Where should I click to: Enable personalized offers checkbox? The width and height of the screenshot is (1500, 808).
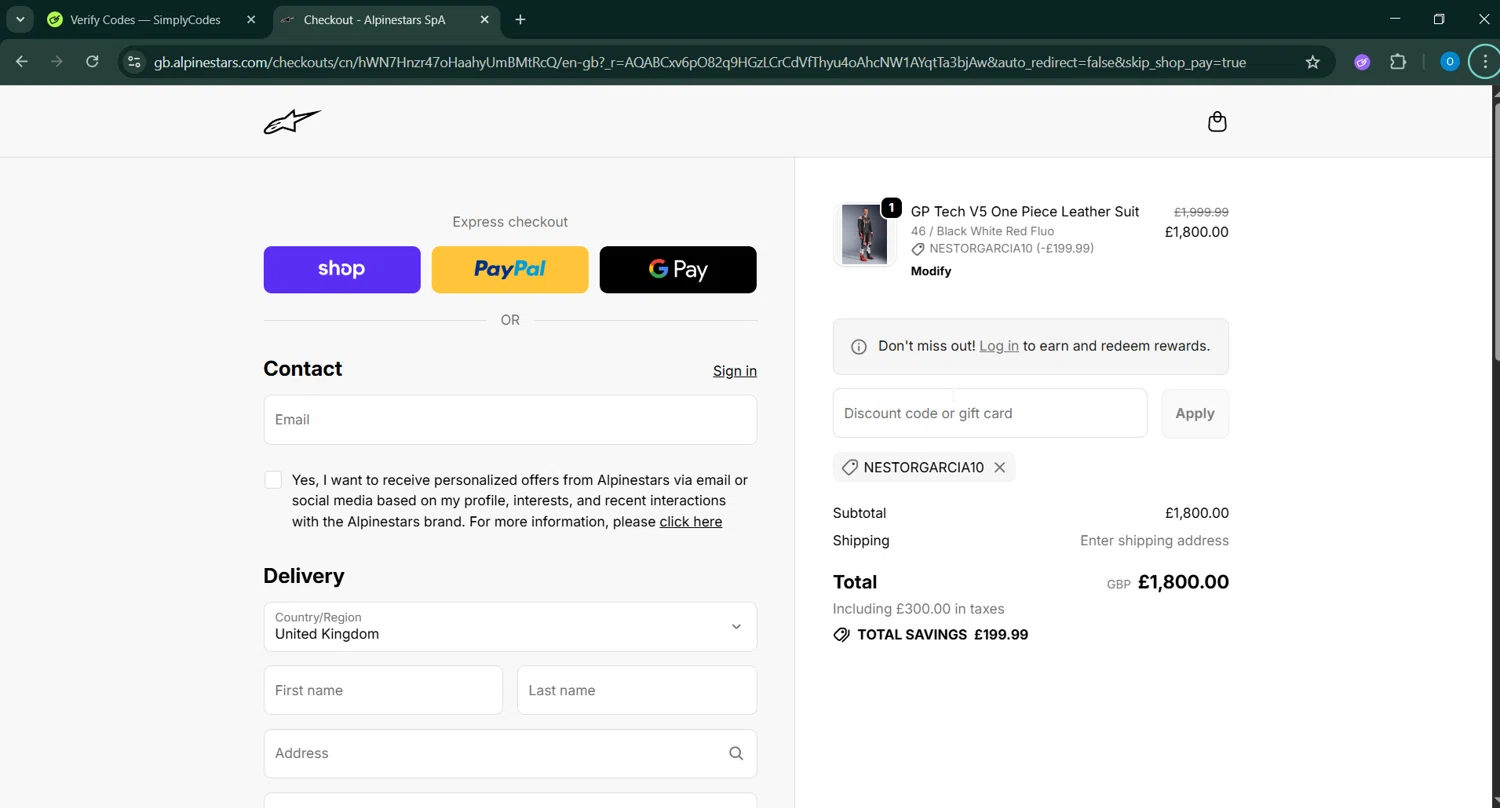(x=273, y=480)
